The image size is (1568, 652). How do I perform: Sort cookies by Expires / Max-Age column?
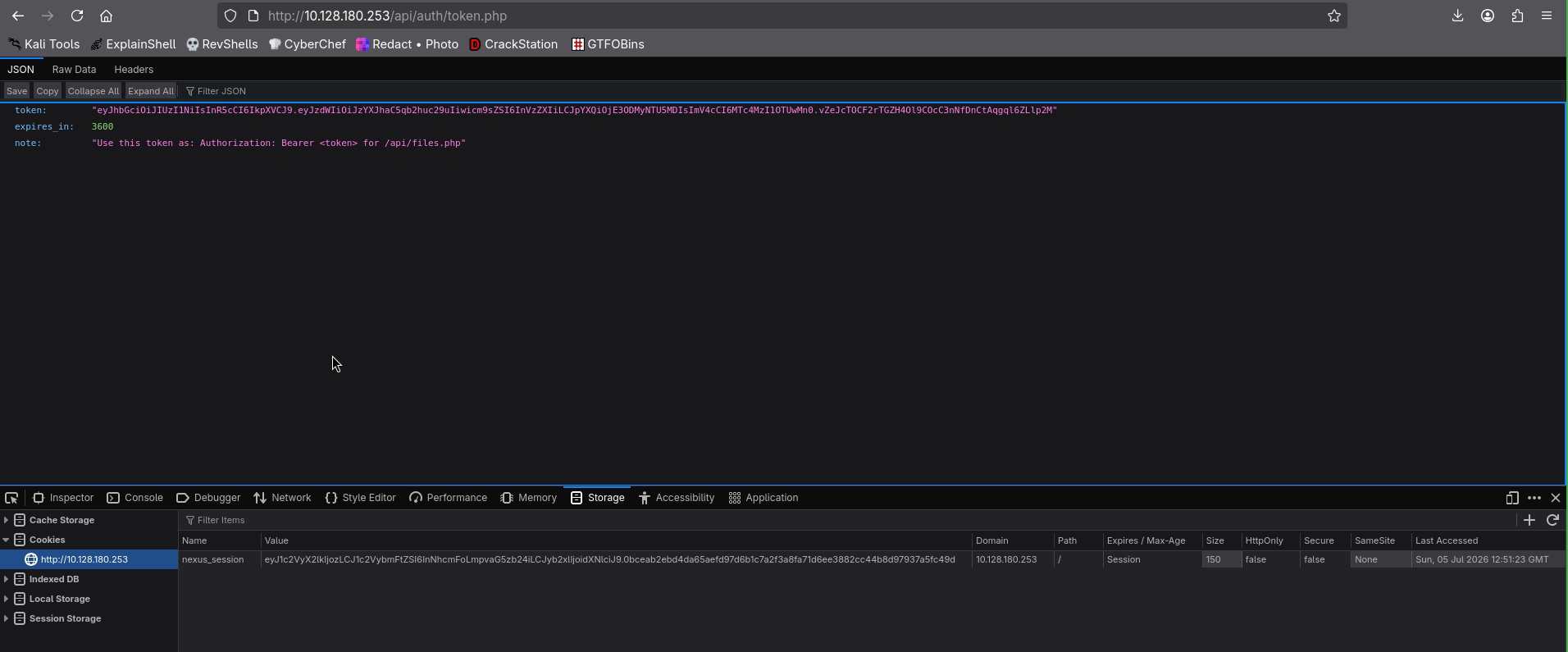point(1152,540)
